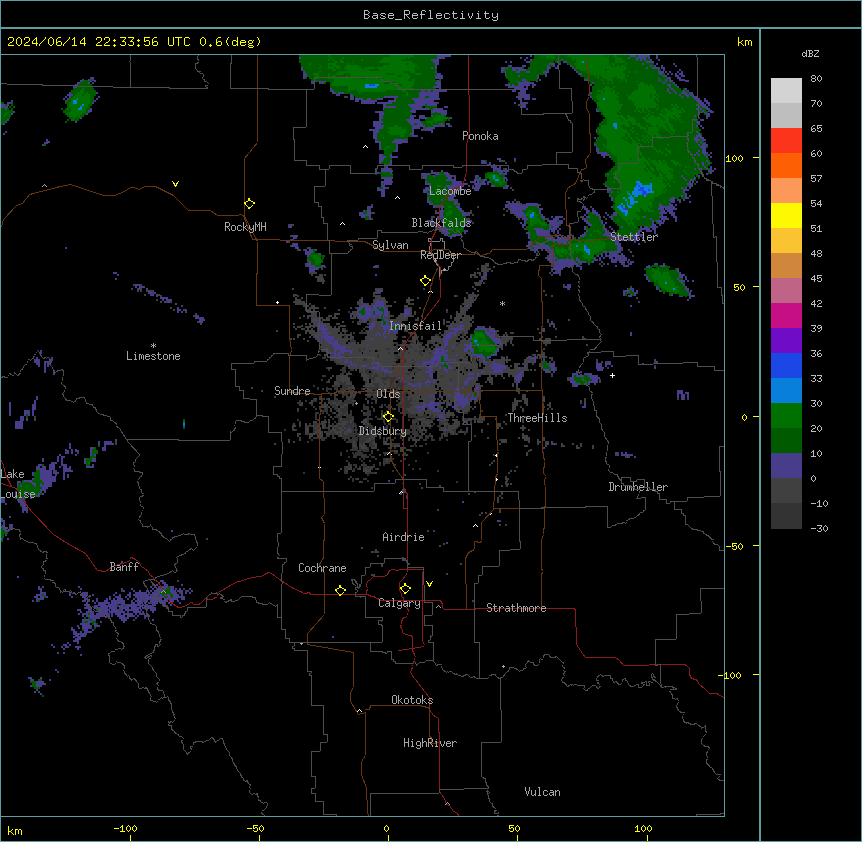Click the -50 tick on right vertical axis
The height and width of the screenshot is (842, 862).
[x=734, y=546]
